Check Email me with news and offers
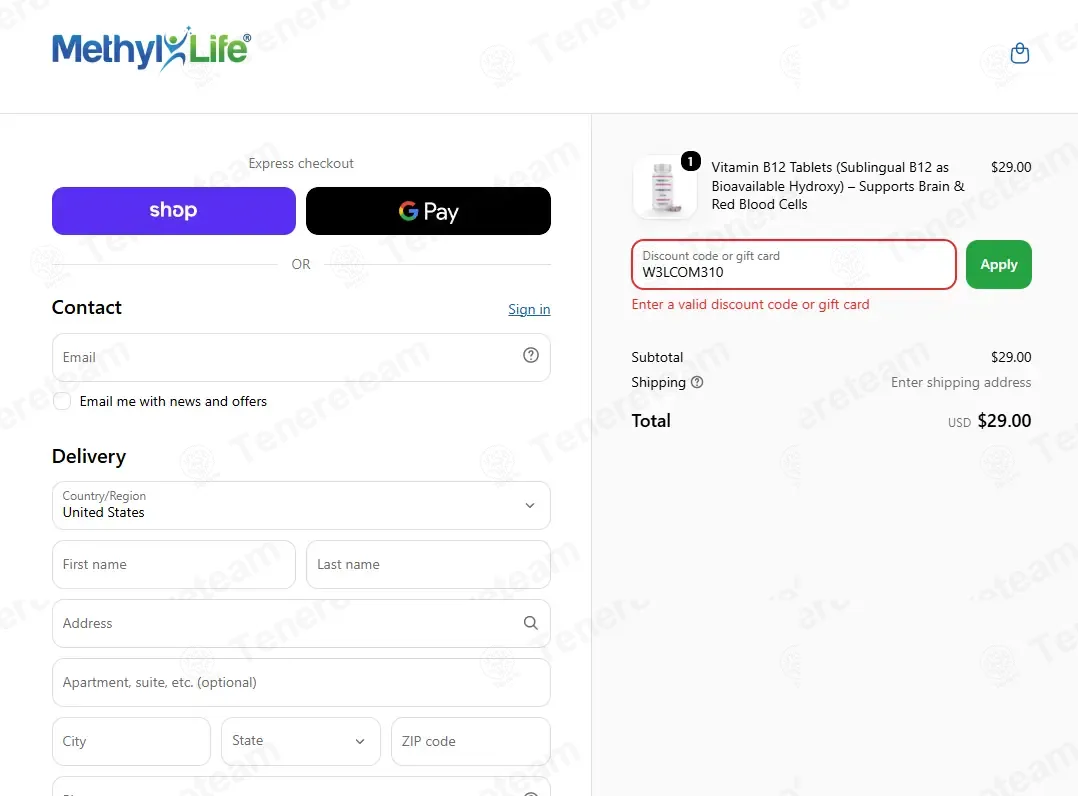Image resolution: width=1078 pixels, height=796 pixels. 62,401
